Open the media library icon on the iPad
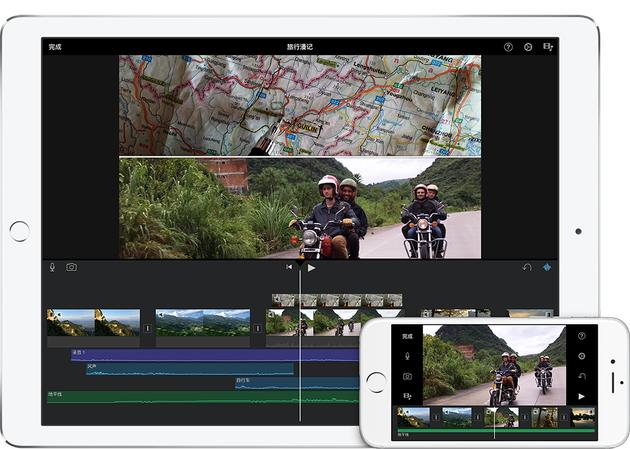This screenshot has height=449, width=630. [548, 47]
